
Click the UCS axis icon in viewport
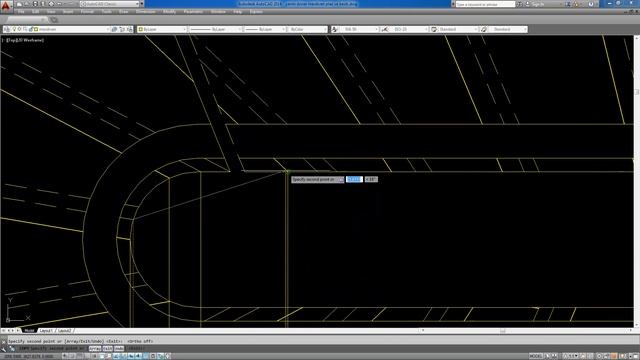tap(18, 309)
